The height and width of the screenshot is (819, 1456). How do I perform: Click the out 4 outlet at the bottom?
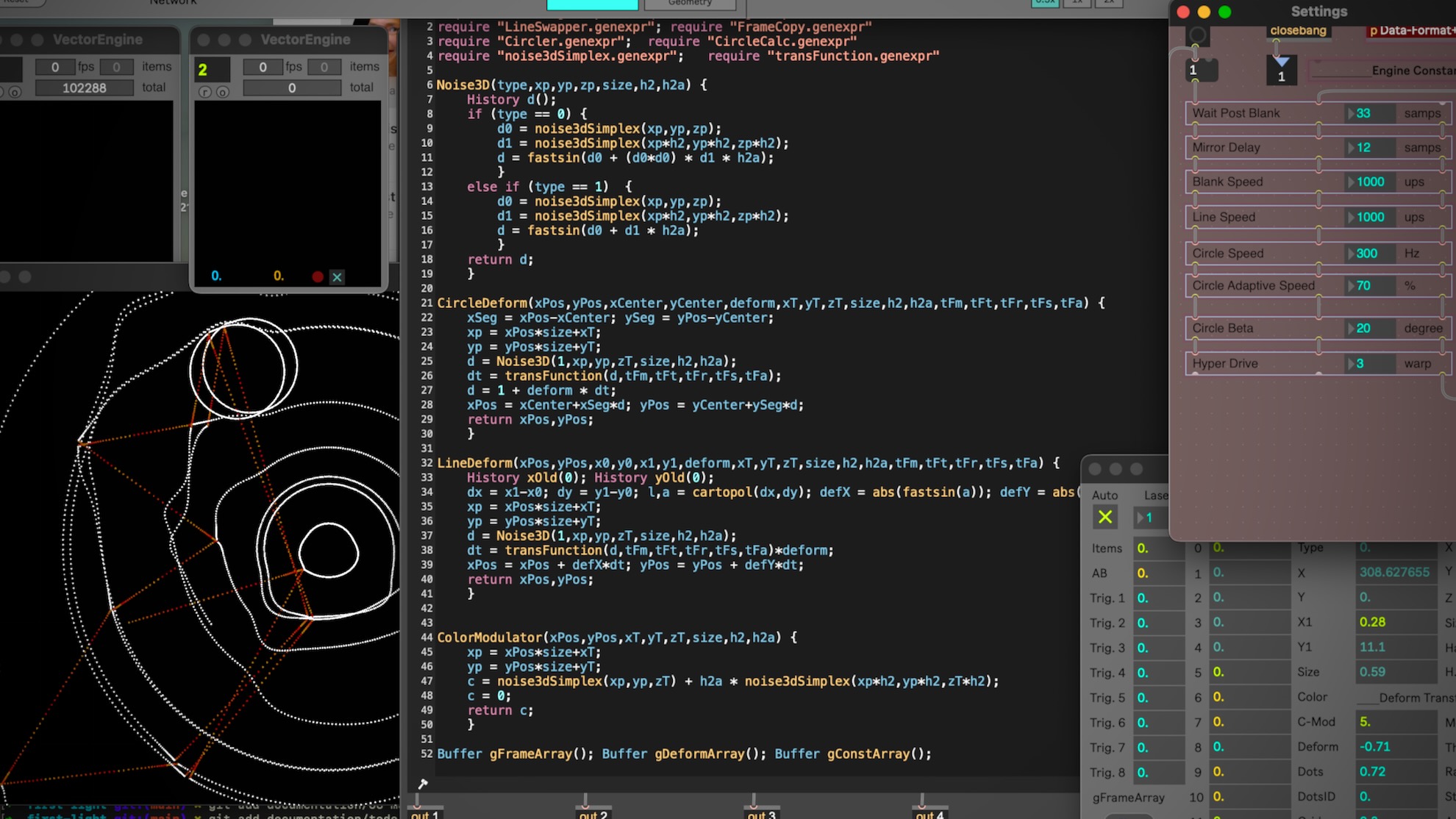pos(929,813)
